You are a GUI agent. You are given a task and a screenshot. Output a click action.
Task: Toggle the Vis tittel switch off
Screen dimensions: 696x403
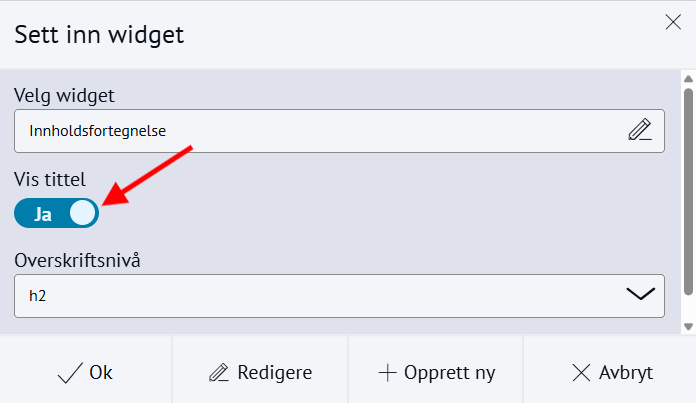[x=57, y=213]
